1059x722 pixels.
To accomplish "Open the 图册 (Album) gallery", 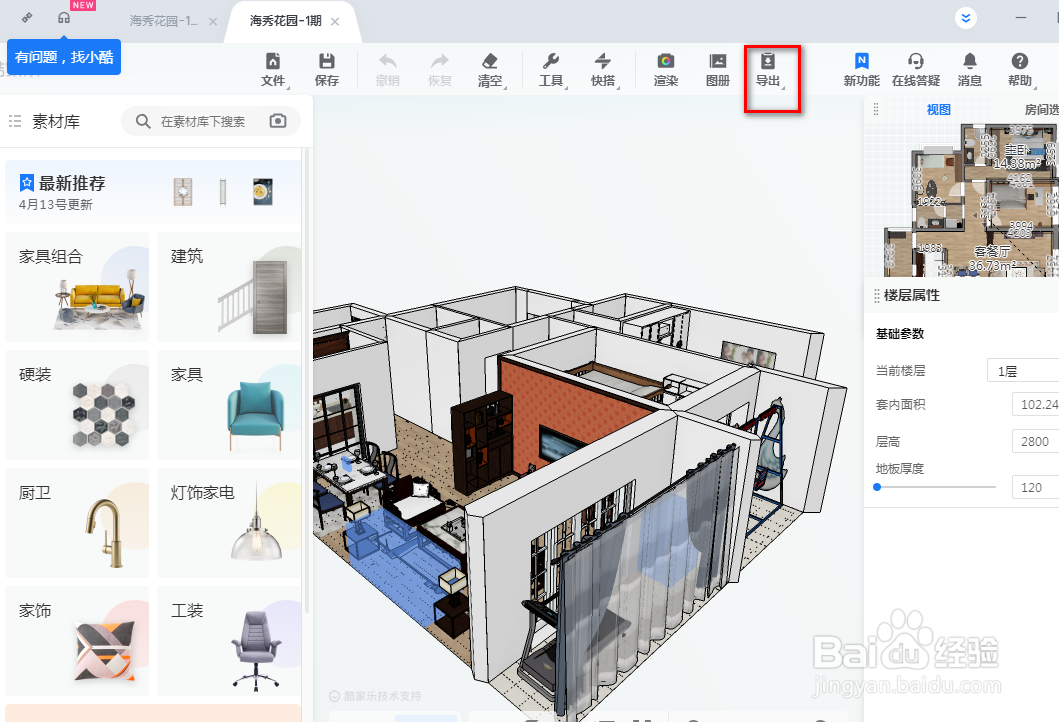I will coord(717,70).
